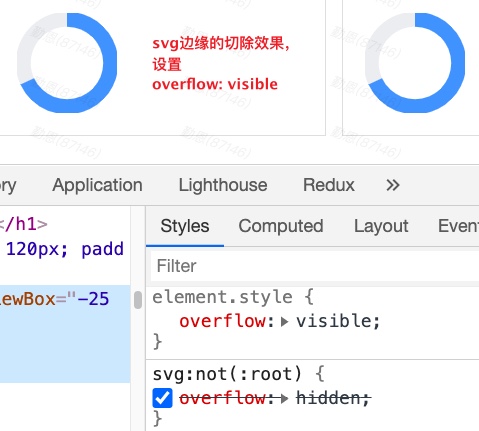
Task: Select the Styles pane tab
Action: 185,226
